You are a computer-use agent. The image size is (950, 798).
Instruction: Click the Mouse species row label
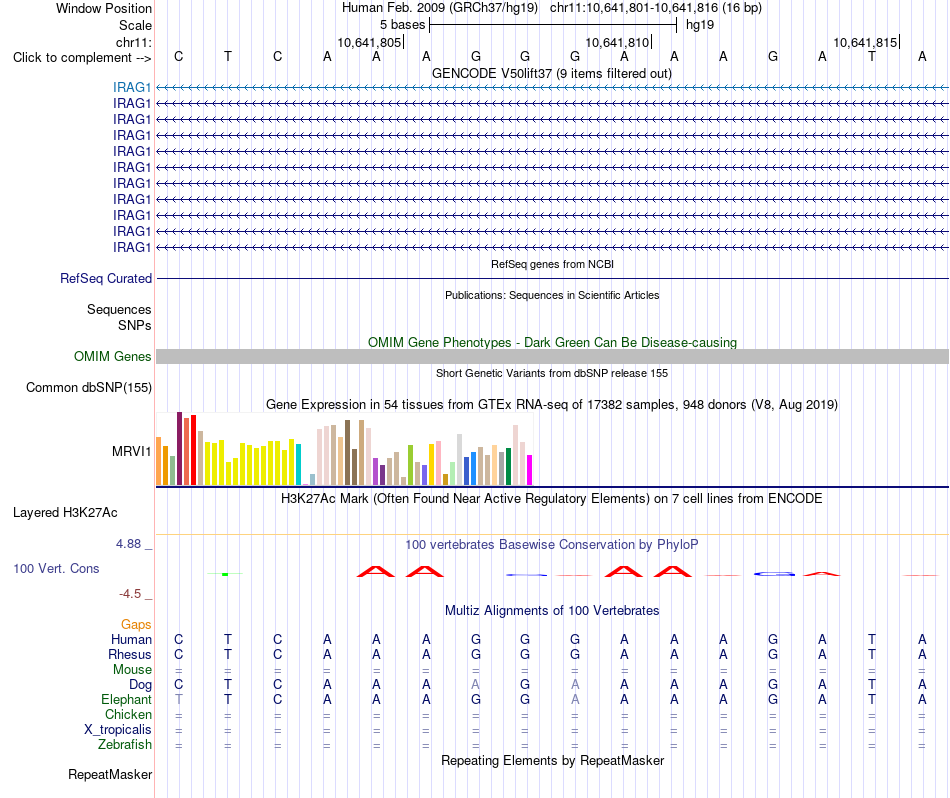132,670
